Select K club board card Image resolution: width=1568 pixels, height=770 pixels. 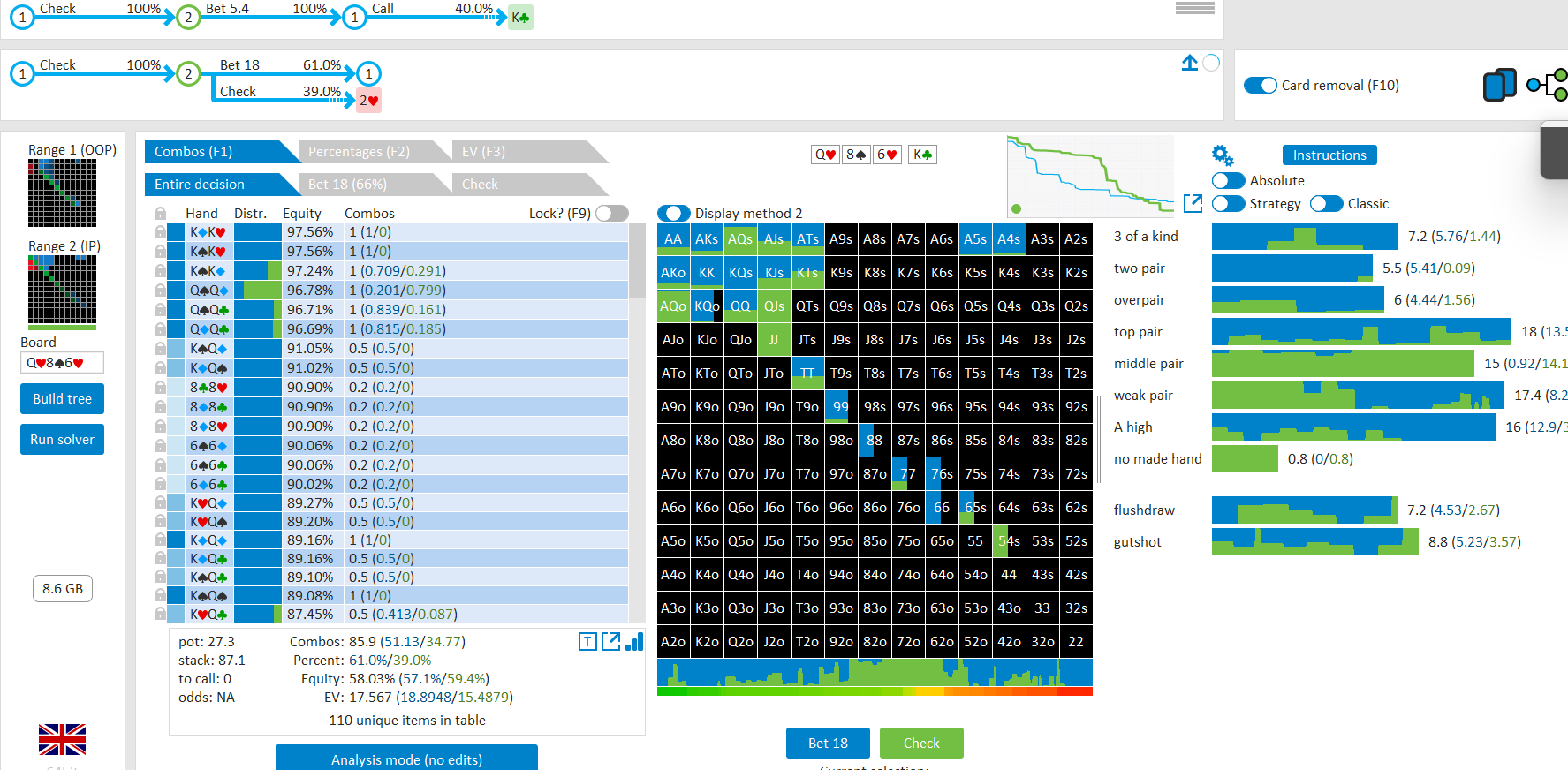click(922, 155)
